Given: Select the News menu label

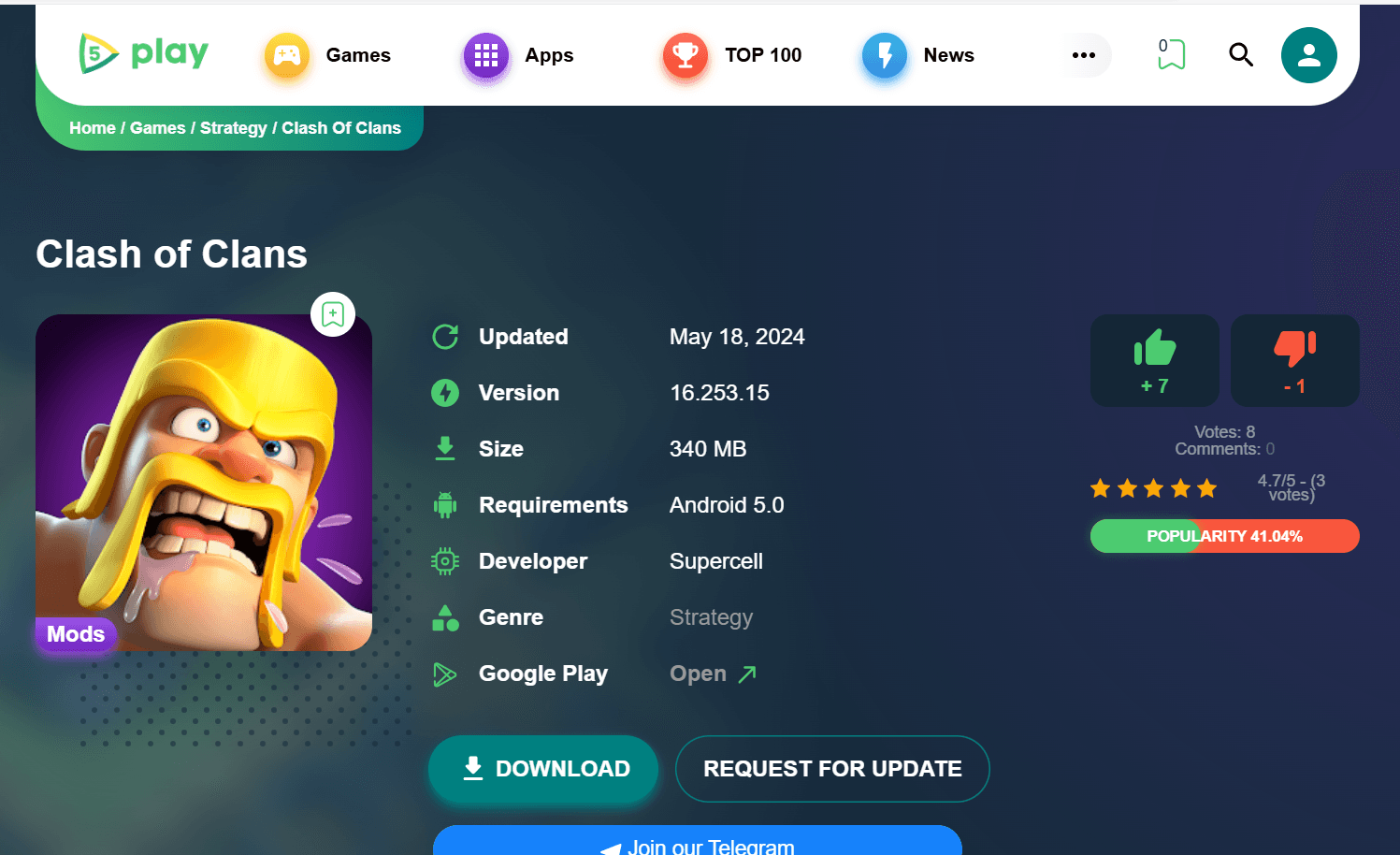Looking at the screenshot, I should [948, 55].
